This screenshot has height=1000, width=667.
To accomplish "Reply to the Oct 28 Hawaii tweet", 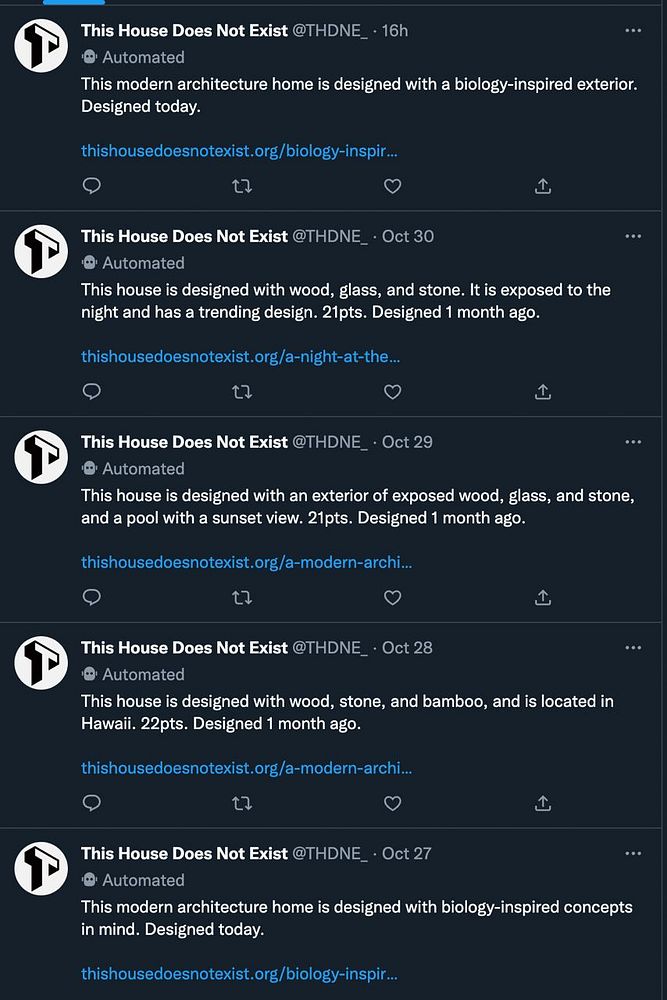I will coord(92,803).
